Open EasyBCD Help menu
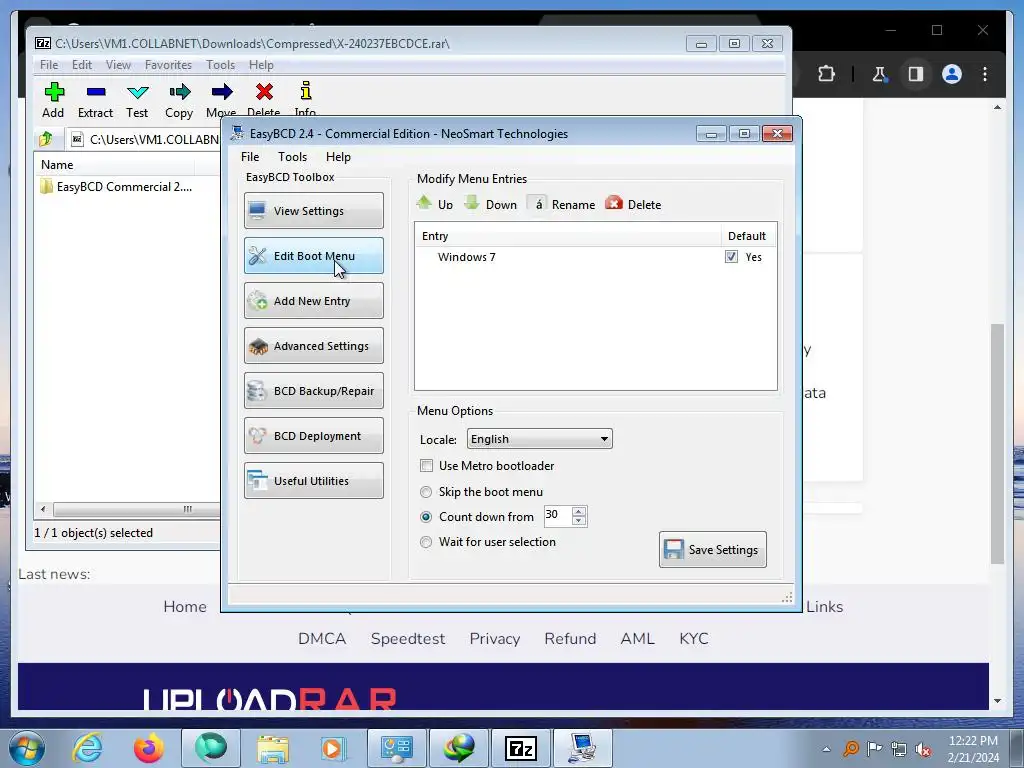The image size is (1024, 768). pyautogui.click(x=338, y=157)
